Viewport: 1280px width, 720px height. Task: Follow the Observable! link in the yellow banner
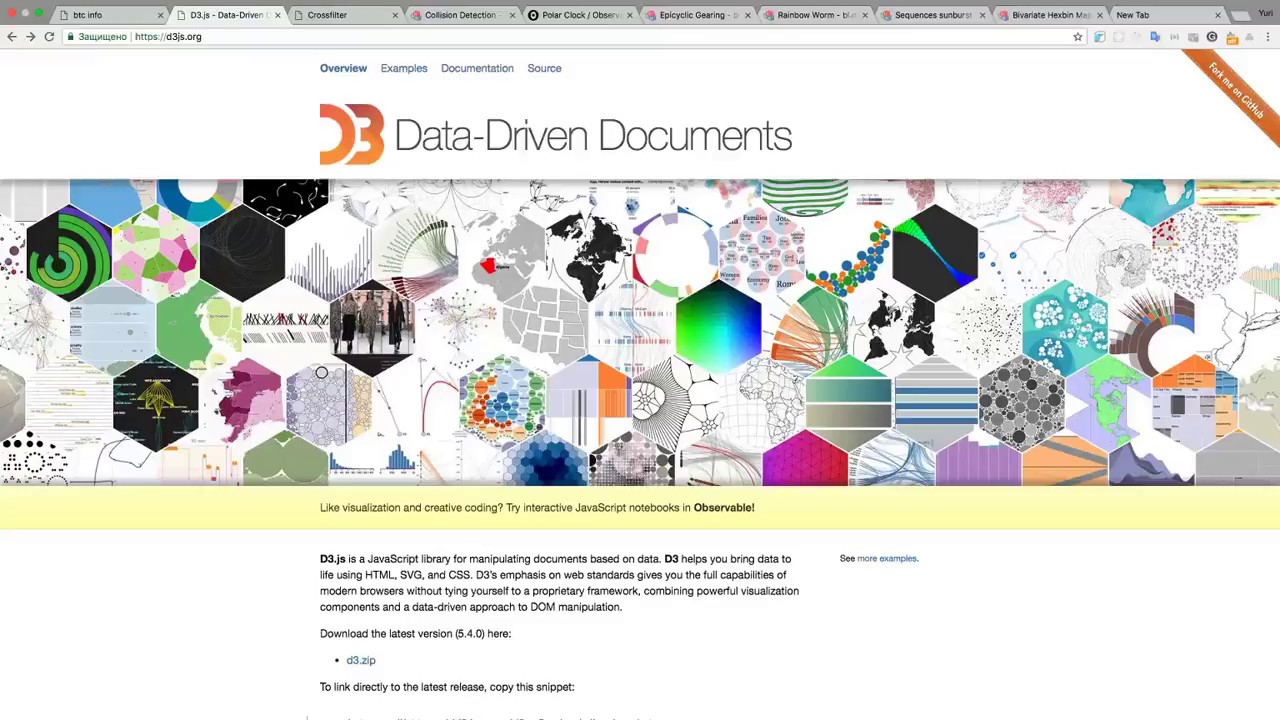pyautogui.click(x=724, y=508)
